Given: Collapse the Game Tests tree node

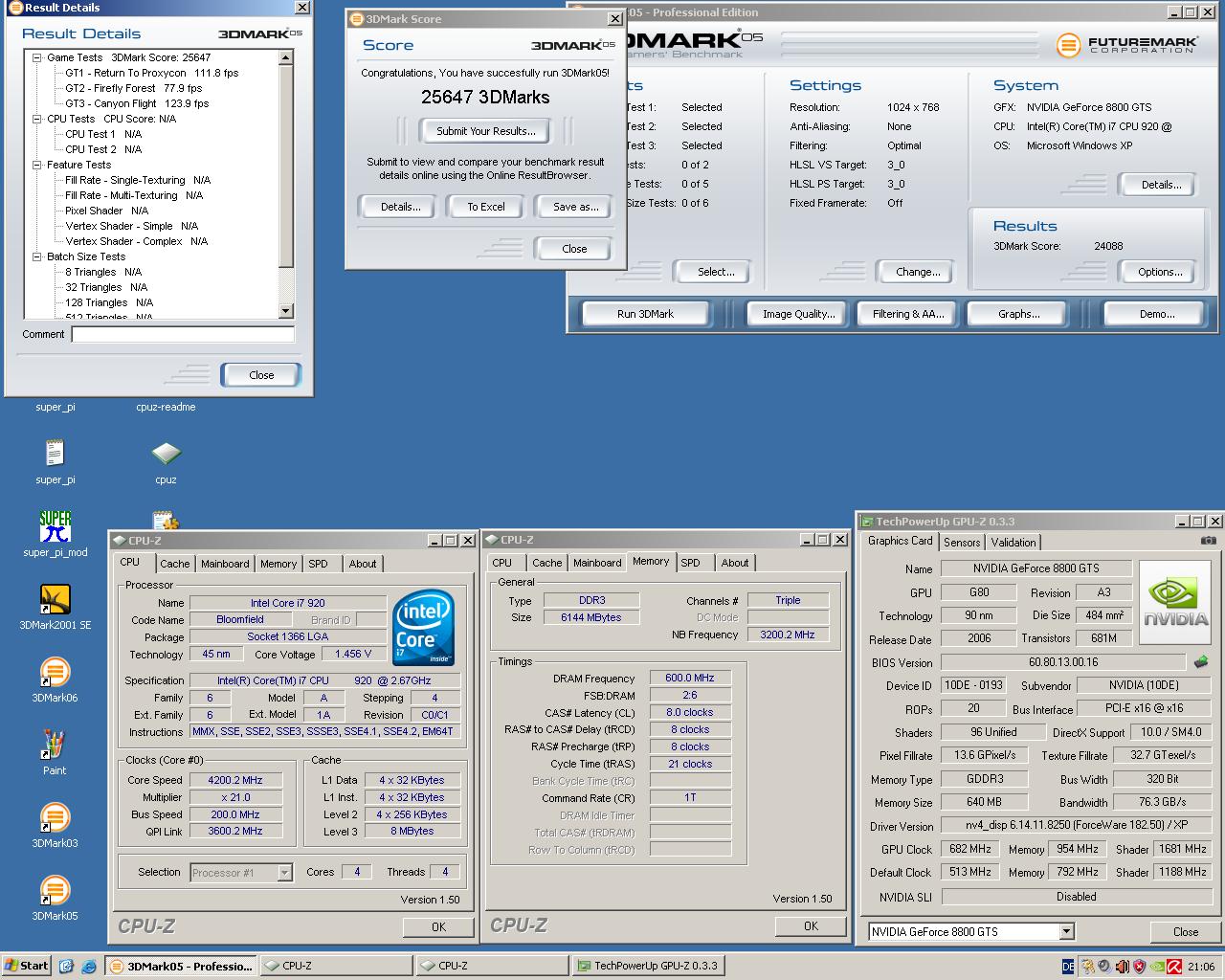Looking at the screenshot, I should tap(36, 57).
